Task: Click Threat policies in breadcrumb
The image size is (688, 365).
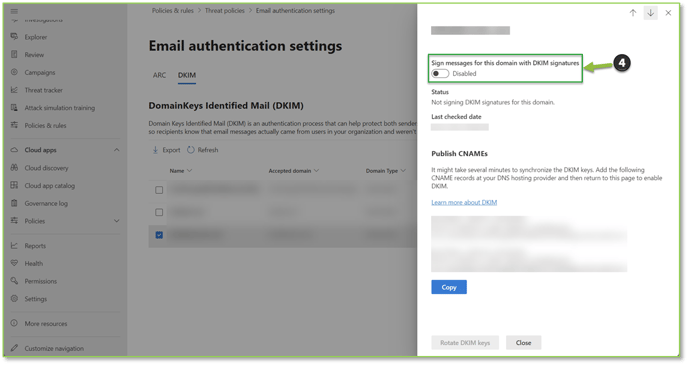Action: pos(224,11)
